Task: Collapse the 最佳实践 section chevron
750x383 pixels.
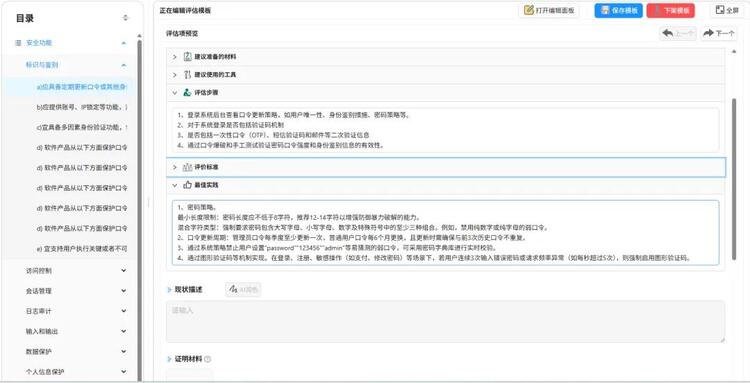Action: pos(175,185)
